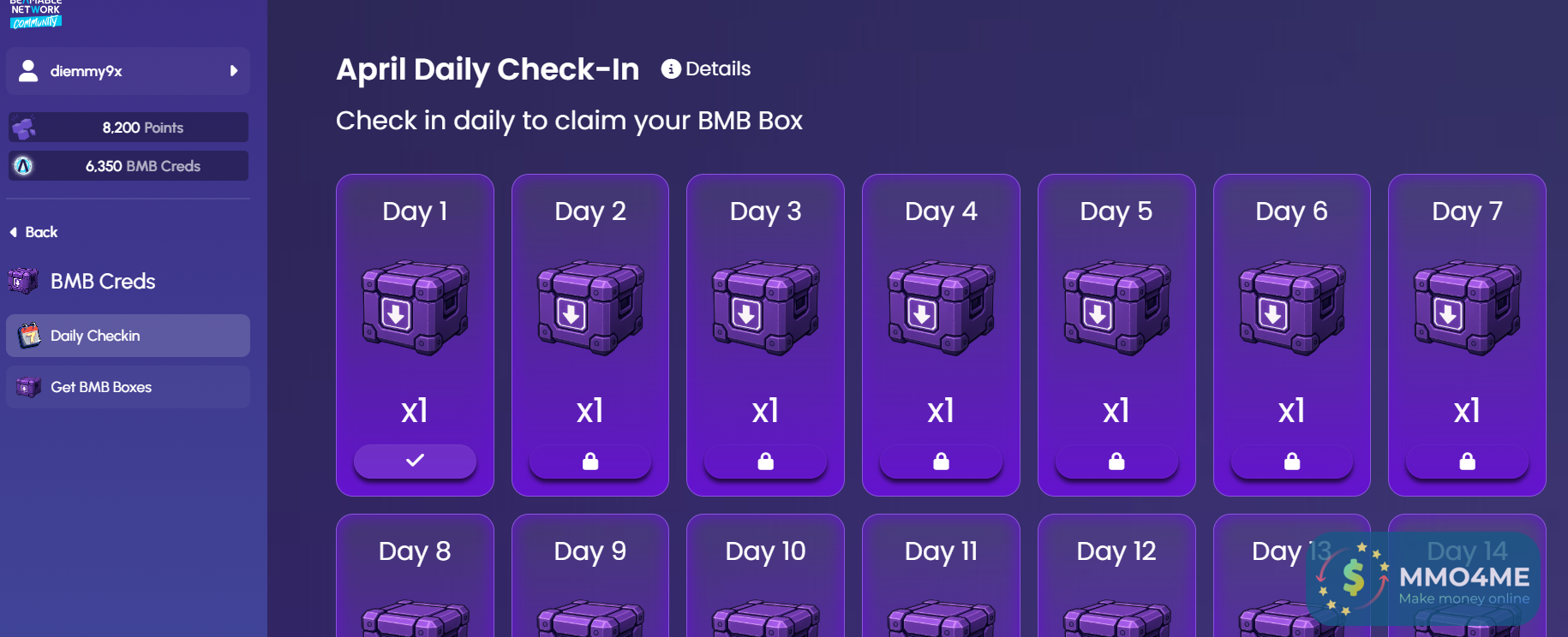The height and width of the screenshot is (637, 1568).
Task: Open the Details link
Action: 718,69
